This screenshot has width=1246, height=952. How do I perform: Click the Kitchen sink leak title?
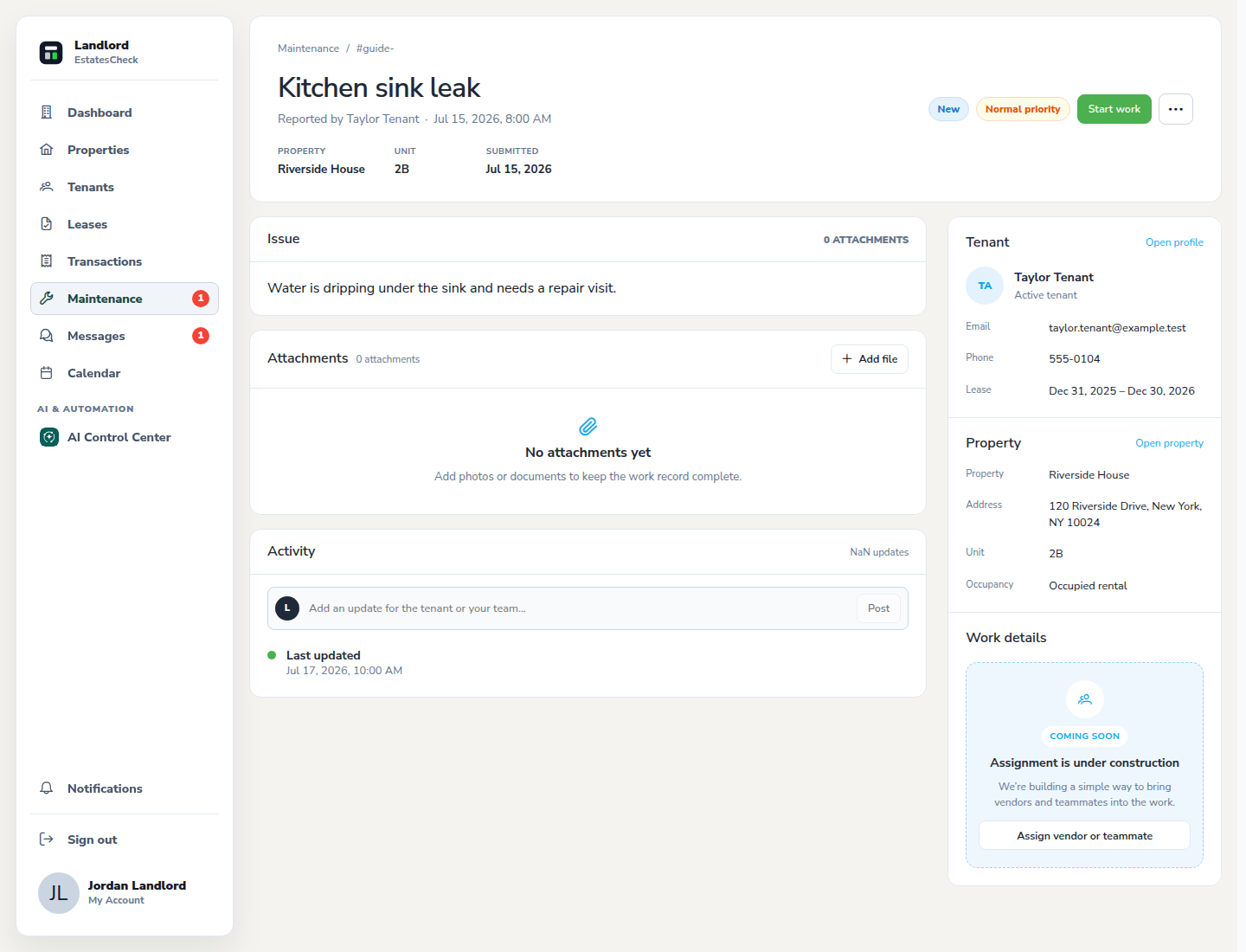click(379, 87)
